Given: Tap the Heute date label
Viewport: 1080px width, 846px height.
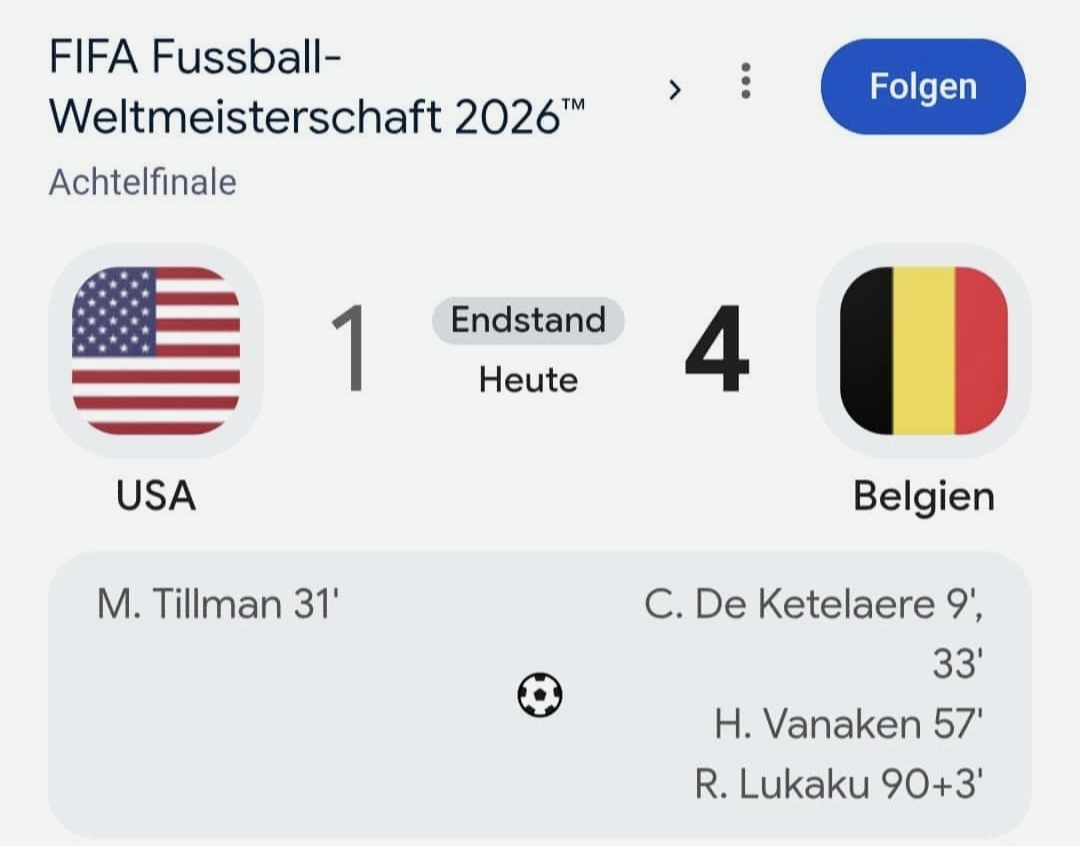Looking at the screenshot, I should pos(528,380).
